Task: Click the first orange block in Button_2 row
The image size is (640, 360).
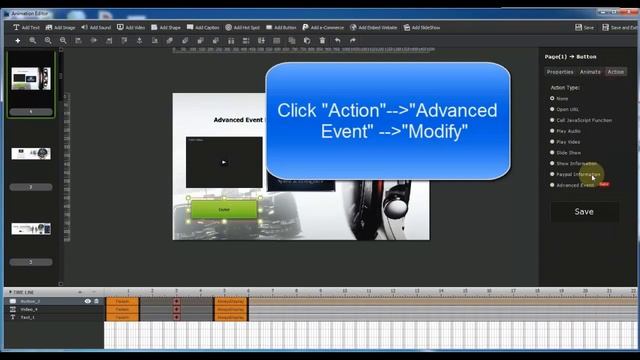Action: pyautogui.click(x=122, y=301)
